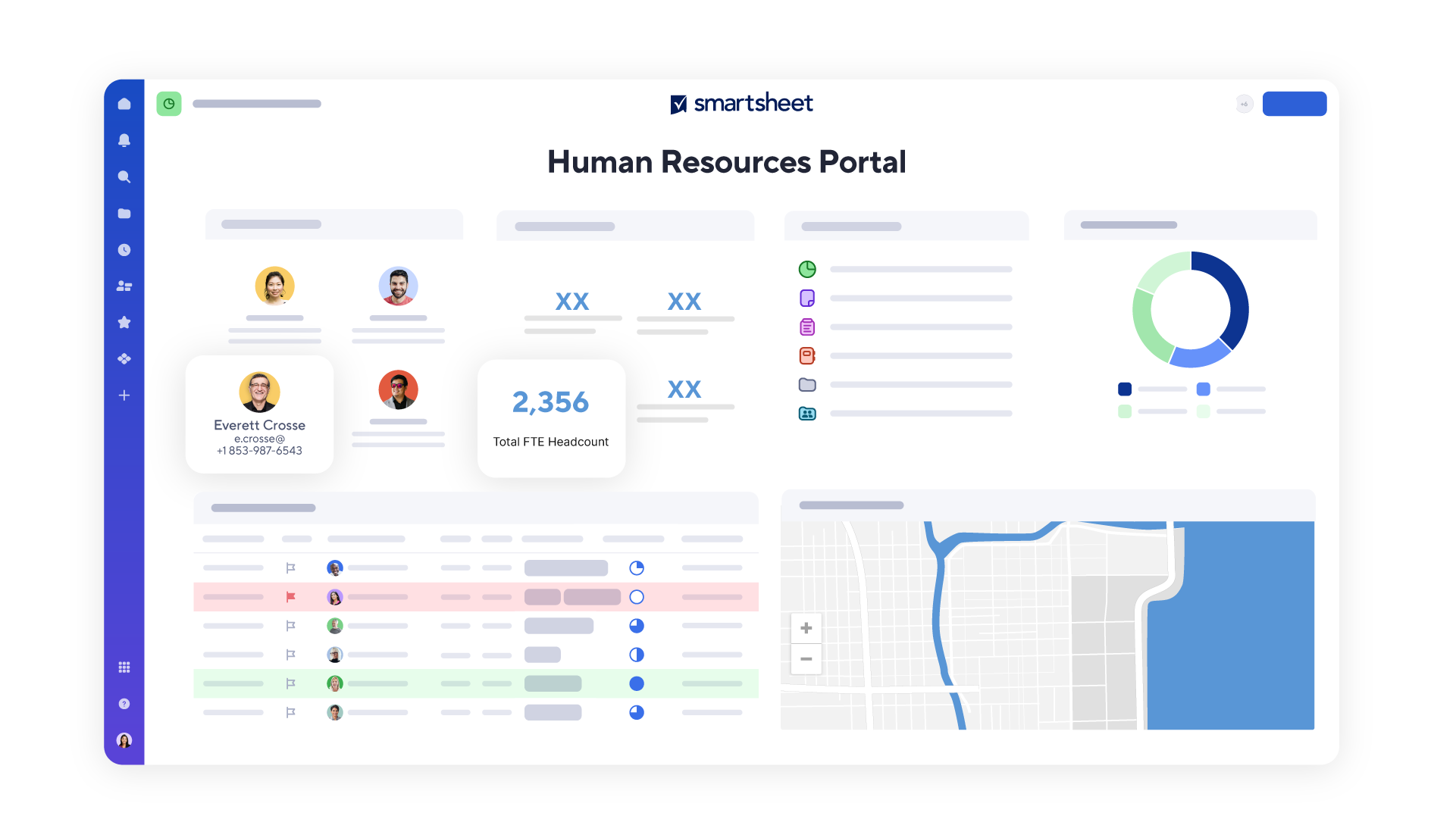The height and width of the screenshot is (819, 1456).
Task: Toggle the flag on the green highlighted row
Action: (x=290, y=683)
